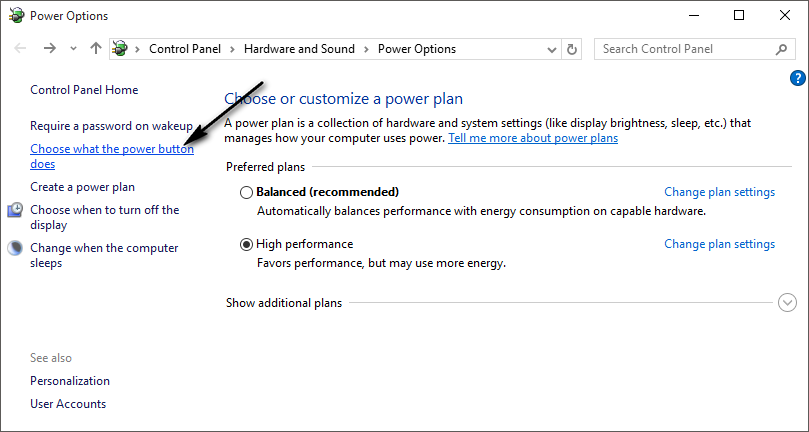
Task: Change plan settings for Balanced plan
Action: (719, 192)
